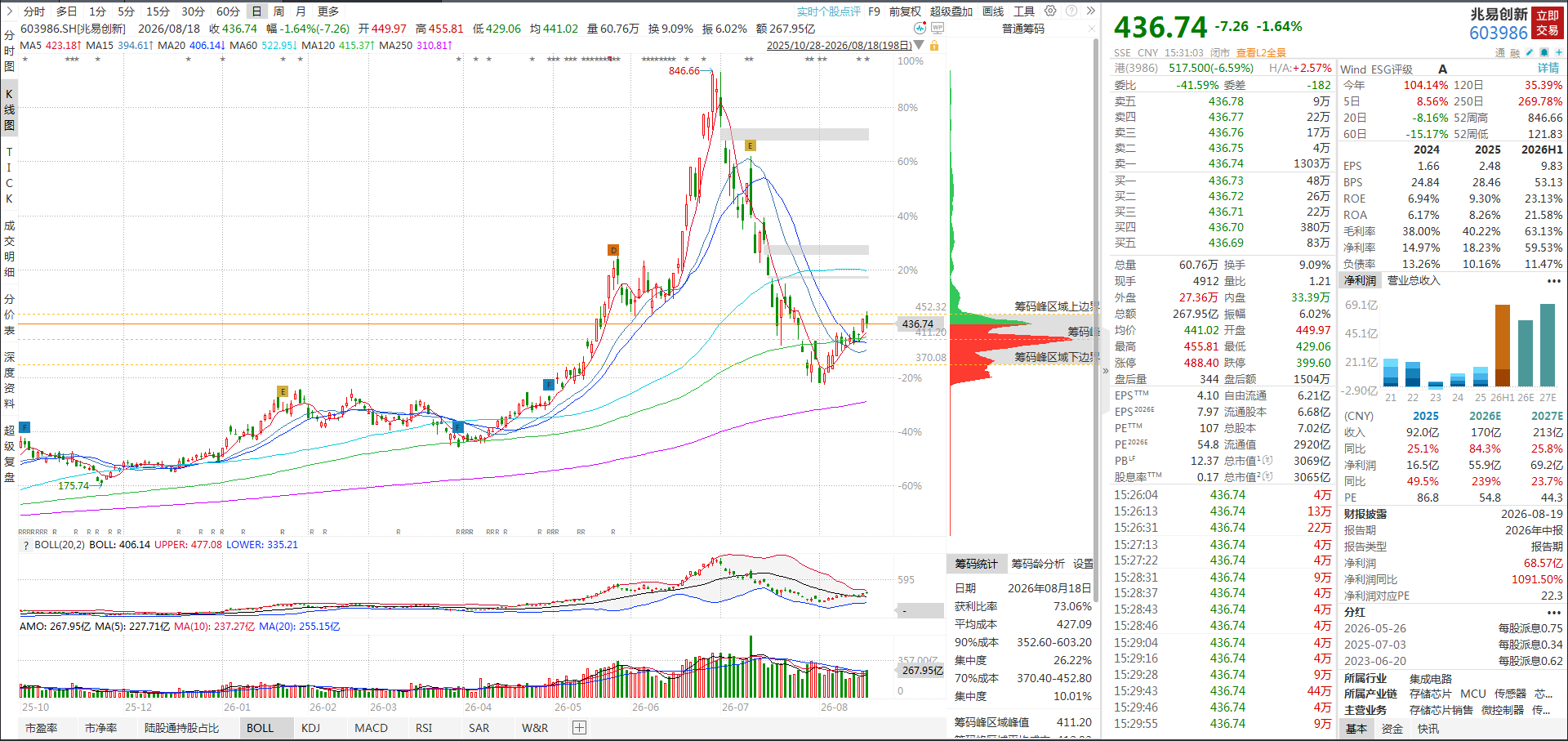Image resolution: width=1568 pixels, height=741 pixels.
Task: Select the SAR indicator tab
Action: [479, 728]
